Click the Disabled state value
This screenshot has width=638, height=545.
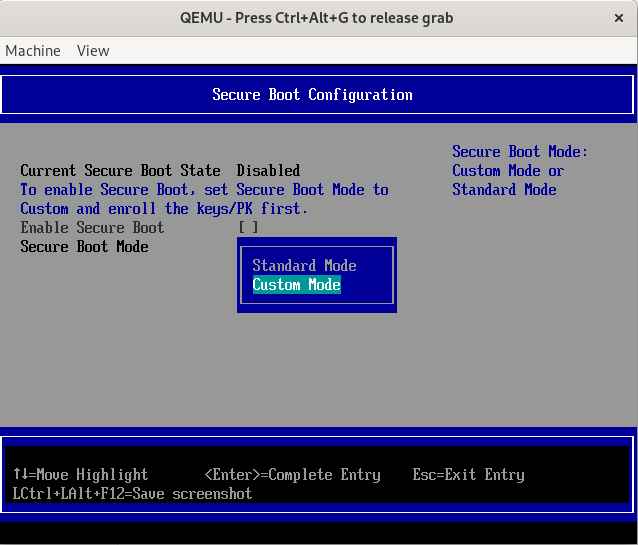(x=268, y=170)
